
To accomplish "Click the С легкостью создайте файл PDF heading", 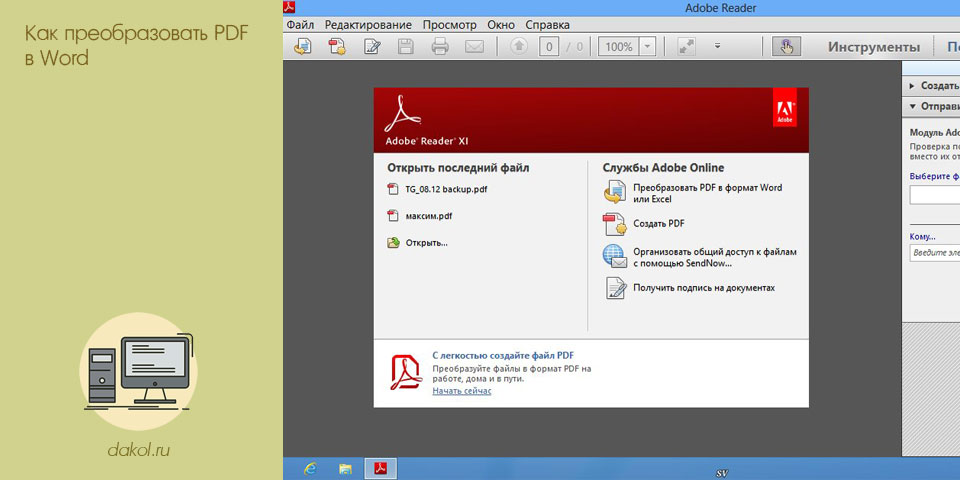I will pos(503,355).
